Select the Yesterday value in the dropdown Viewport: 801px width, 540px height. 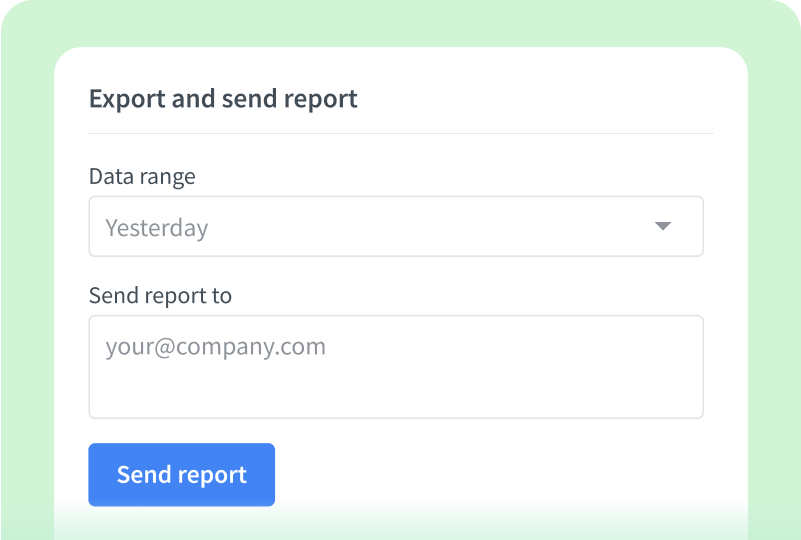(x=157, y=228)
